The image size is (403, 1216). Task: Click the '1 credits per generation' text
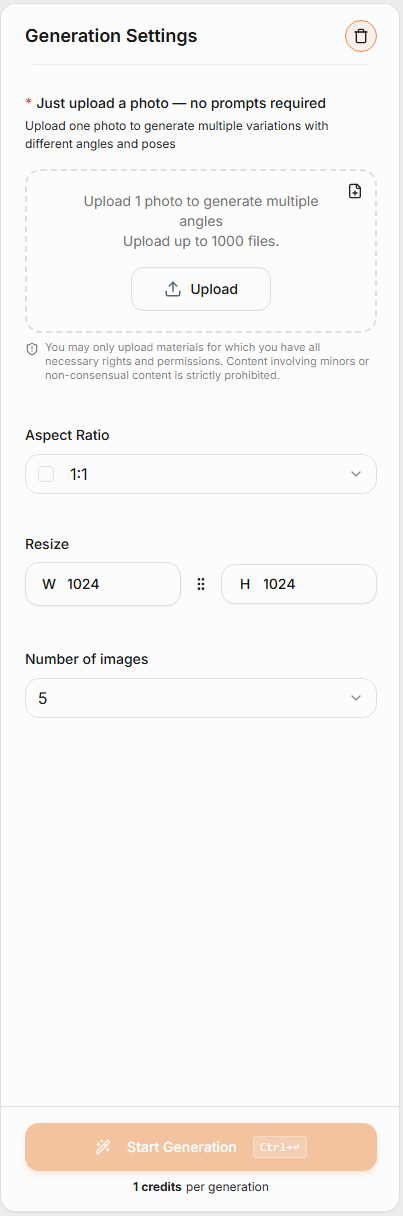coord(201,1187)
